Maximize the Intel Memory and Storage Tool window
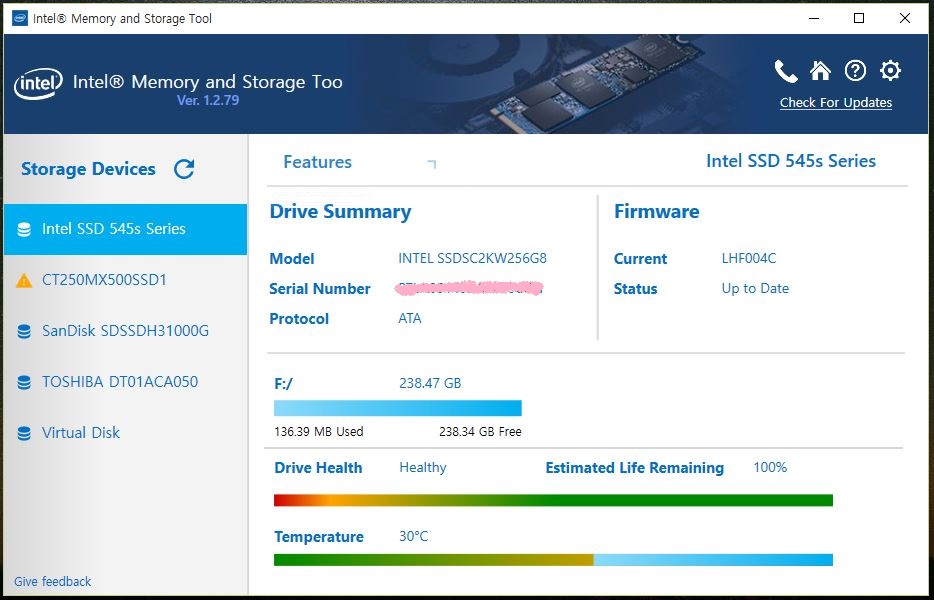This screenshot has height=600, width=934. tap(859, 18)
